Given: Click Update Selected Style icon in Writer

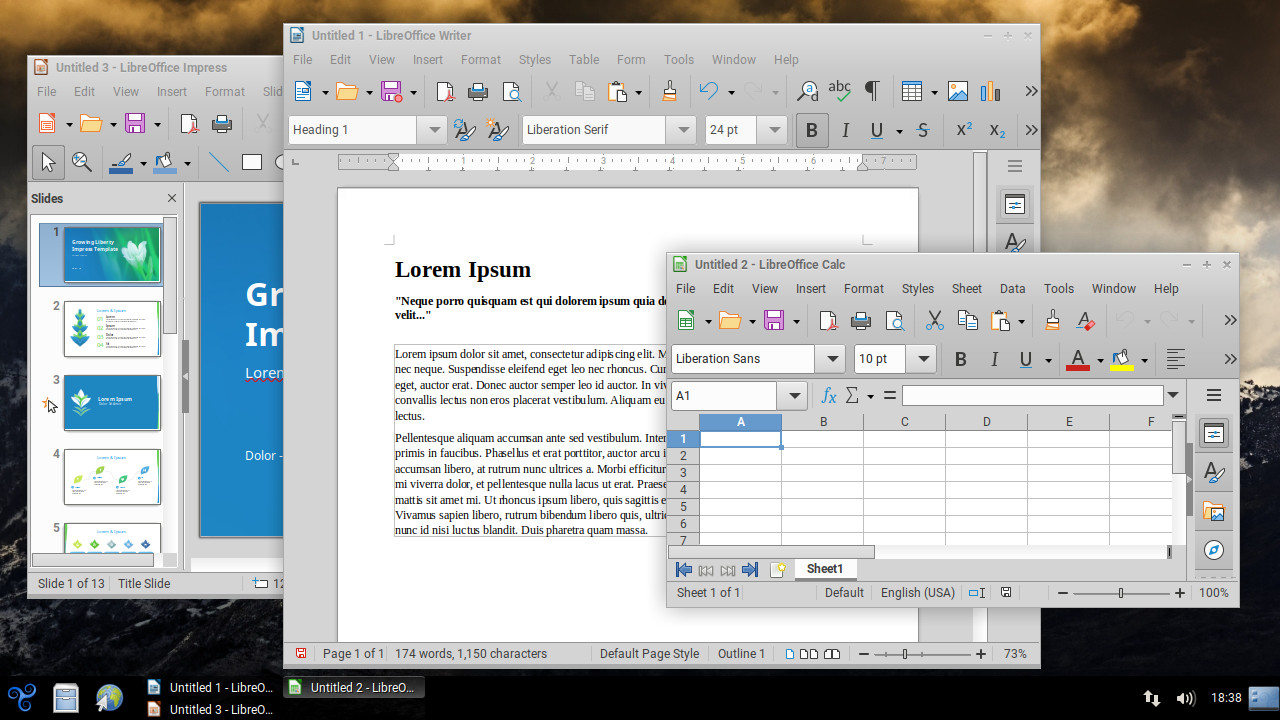Looking at the screenshot, I should coord(464,130).
